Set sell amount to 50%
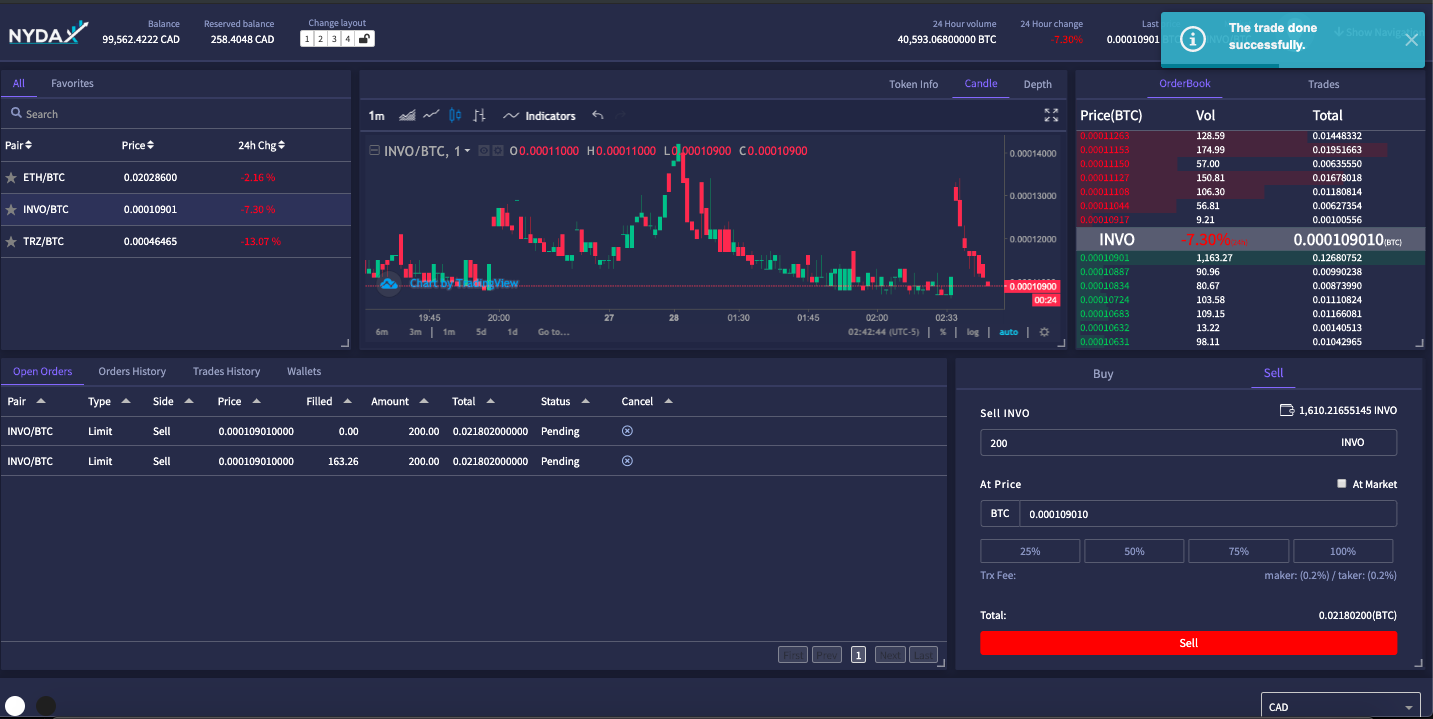This screenshot has width=1433, height=719. 1134,551
